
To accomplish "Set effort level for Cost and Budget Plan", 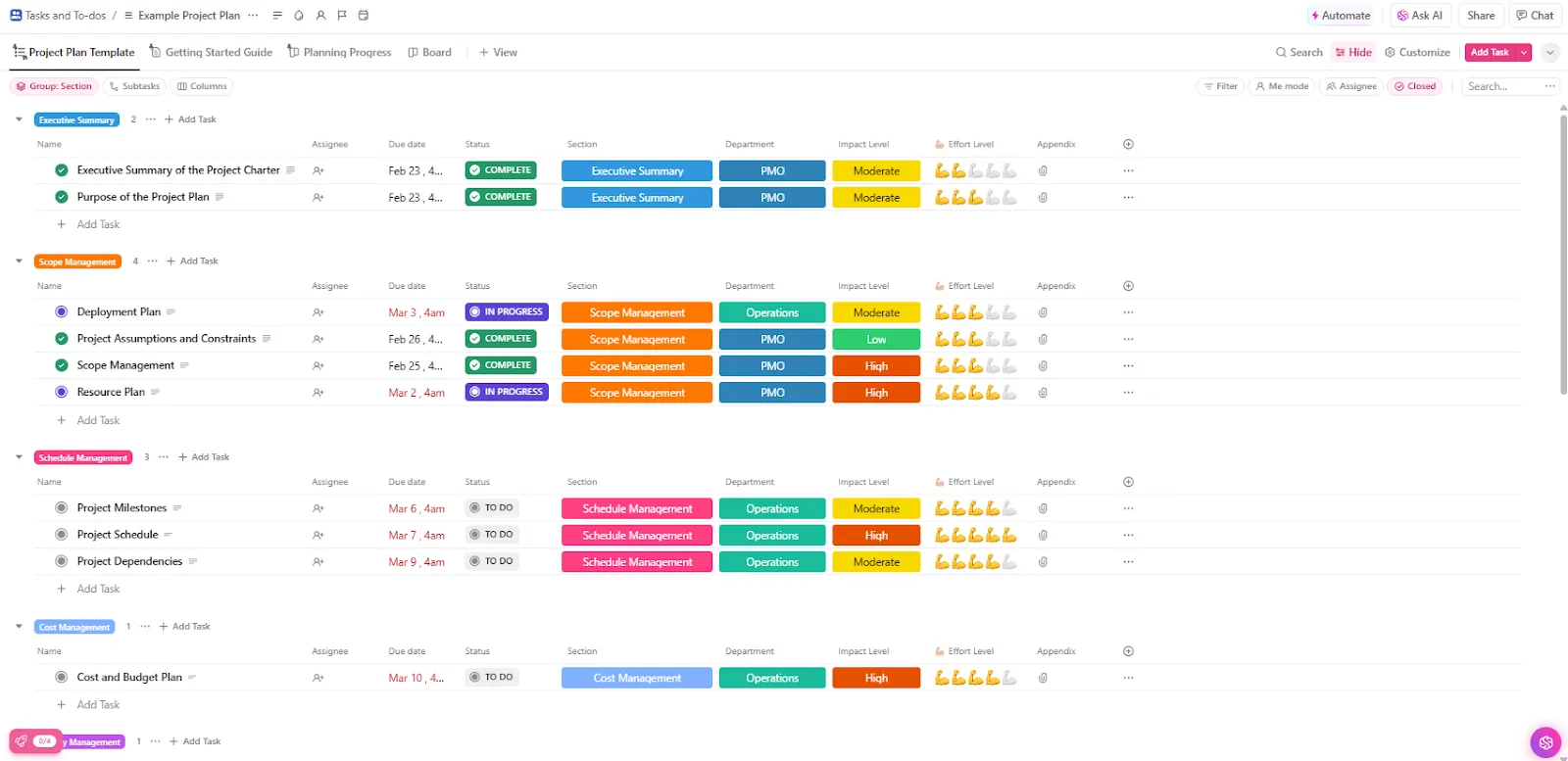I will click(975, 678).
